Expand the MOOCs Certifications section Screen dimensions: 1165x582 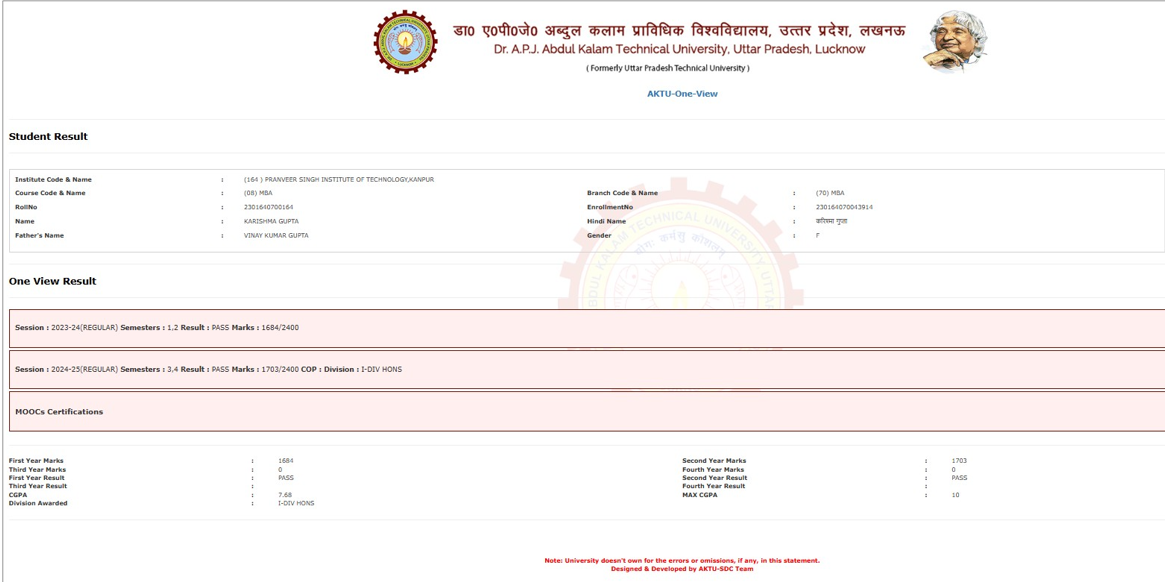point(587,411)
